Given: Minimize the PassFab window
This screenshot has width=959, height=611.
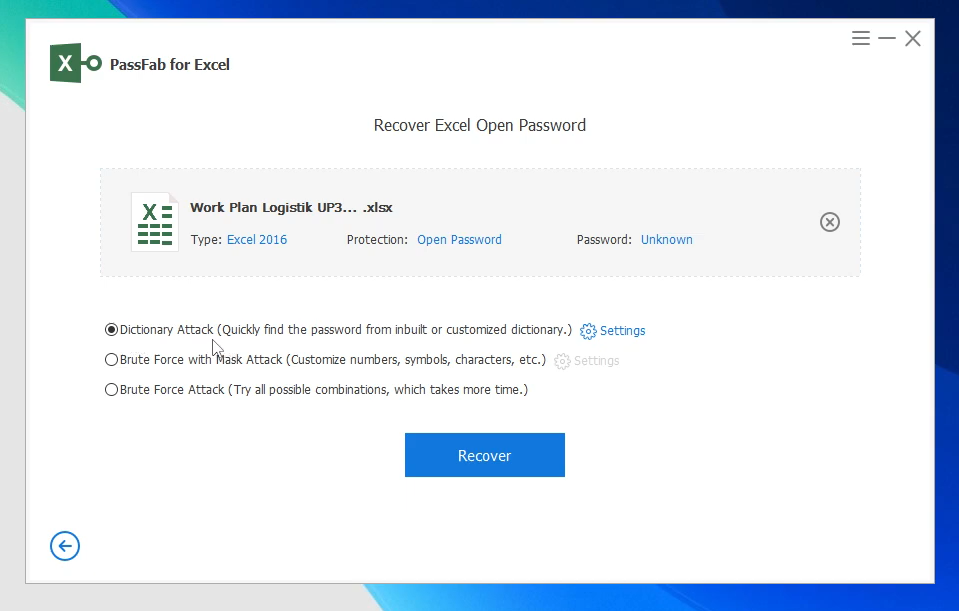Looking at the screenshot, I should 887,39.
